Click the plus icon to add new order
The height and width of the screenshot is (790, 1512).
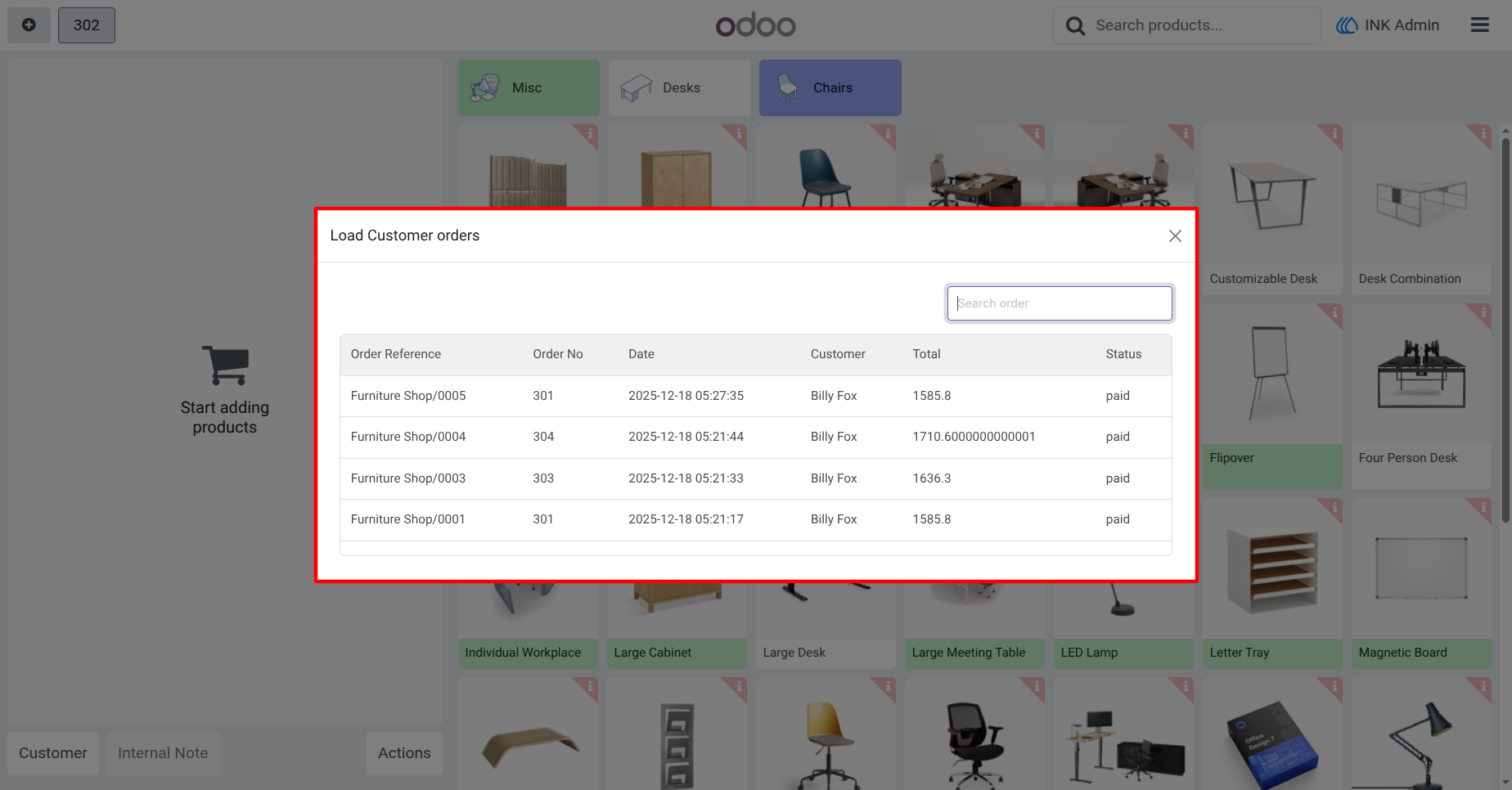[x=29, y=25]
